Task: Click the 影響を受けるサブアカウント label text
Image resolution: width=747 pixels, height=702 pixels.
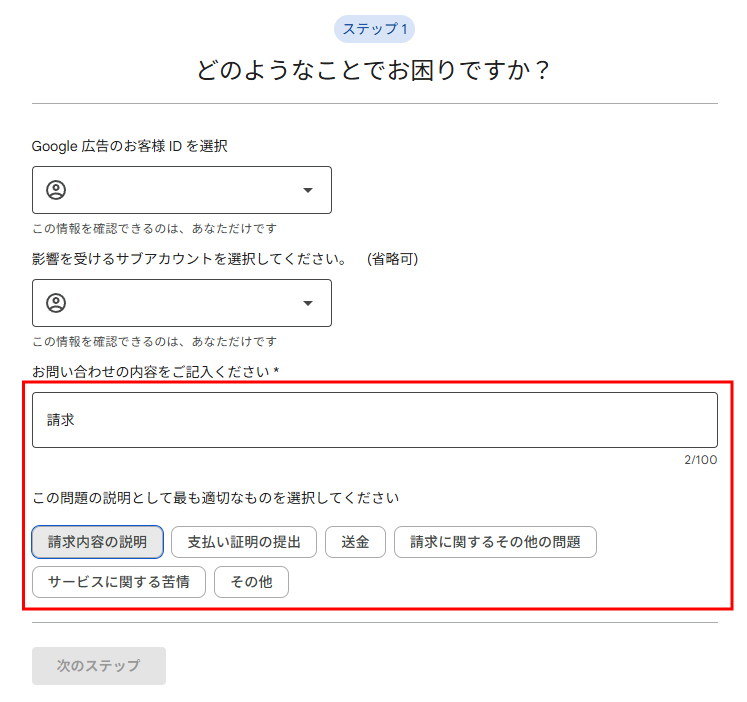Action: click(189, 259)
